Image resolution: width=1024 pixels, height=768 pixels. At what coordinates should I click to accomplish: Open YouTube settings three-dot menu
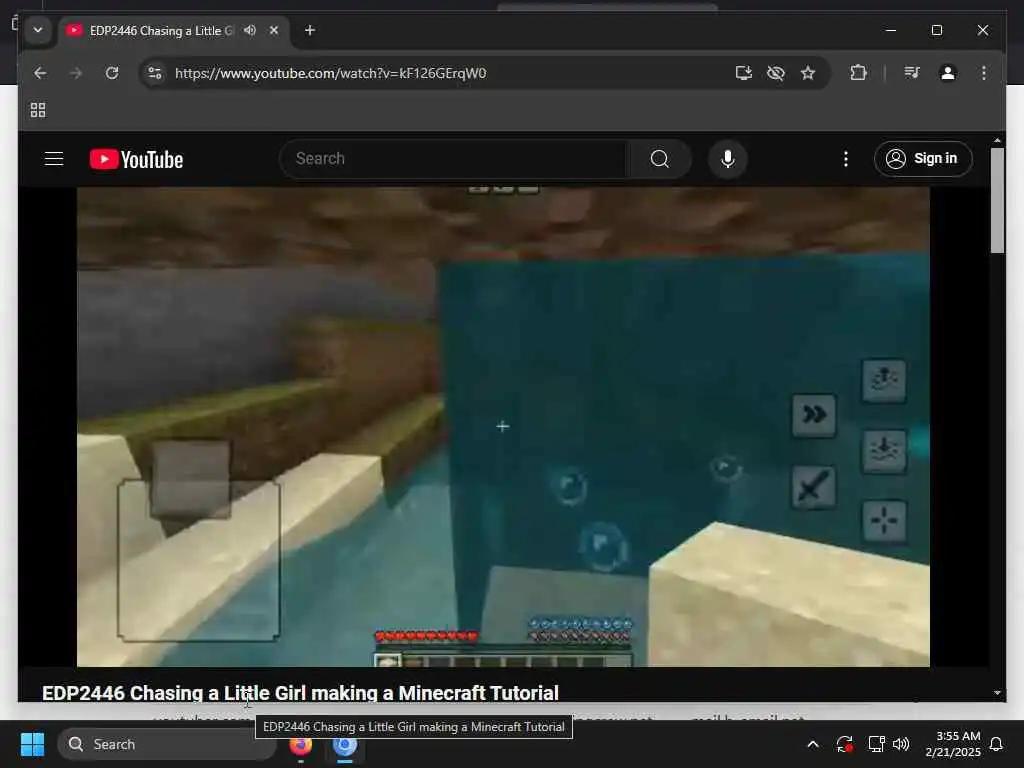[x=846, y=159]
